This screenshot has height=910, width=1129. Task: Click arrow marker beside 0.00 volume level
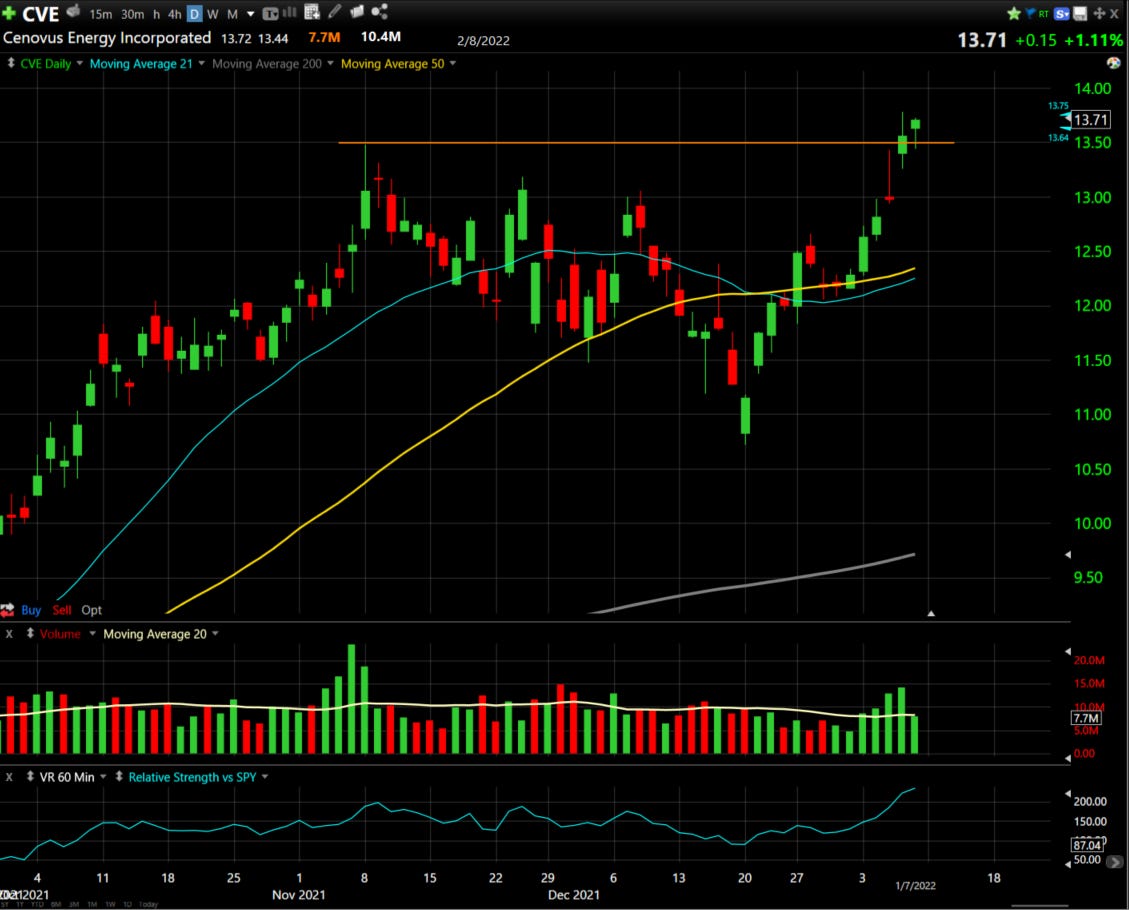pos(1068,757)
